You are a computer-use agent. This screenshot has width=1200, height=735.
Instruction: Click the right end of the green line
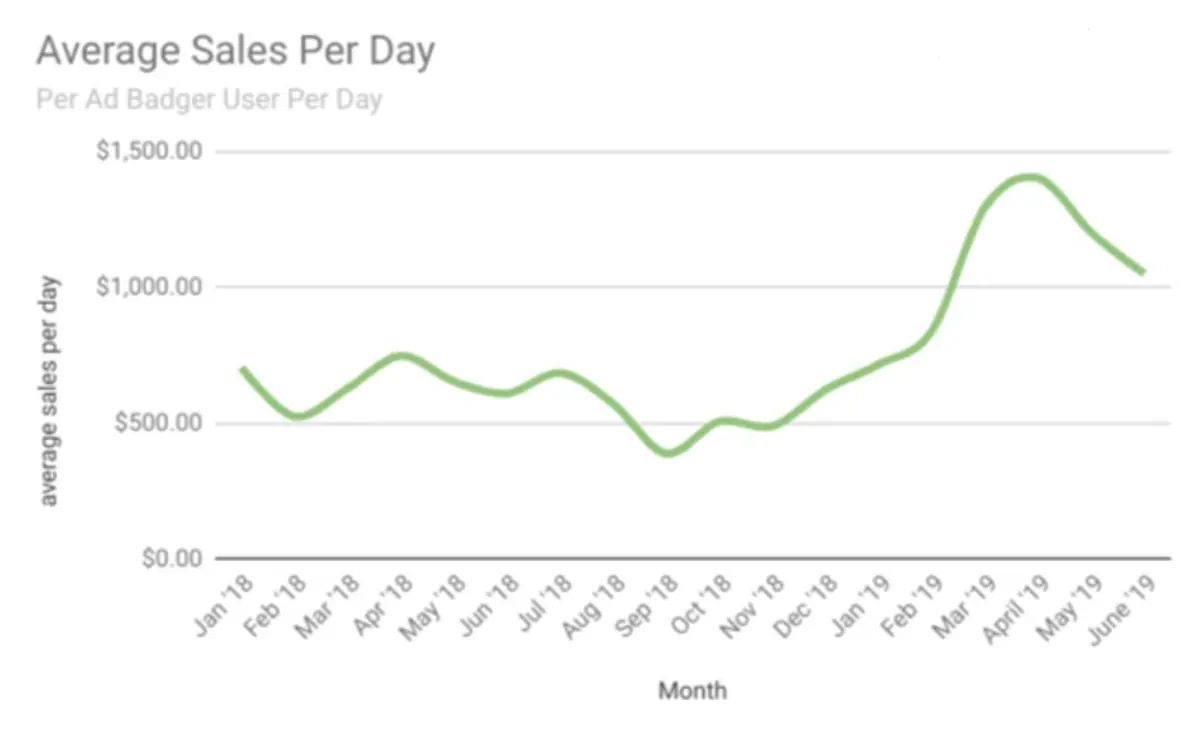coord(1142,272)
